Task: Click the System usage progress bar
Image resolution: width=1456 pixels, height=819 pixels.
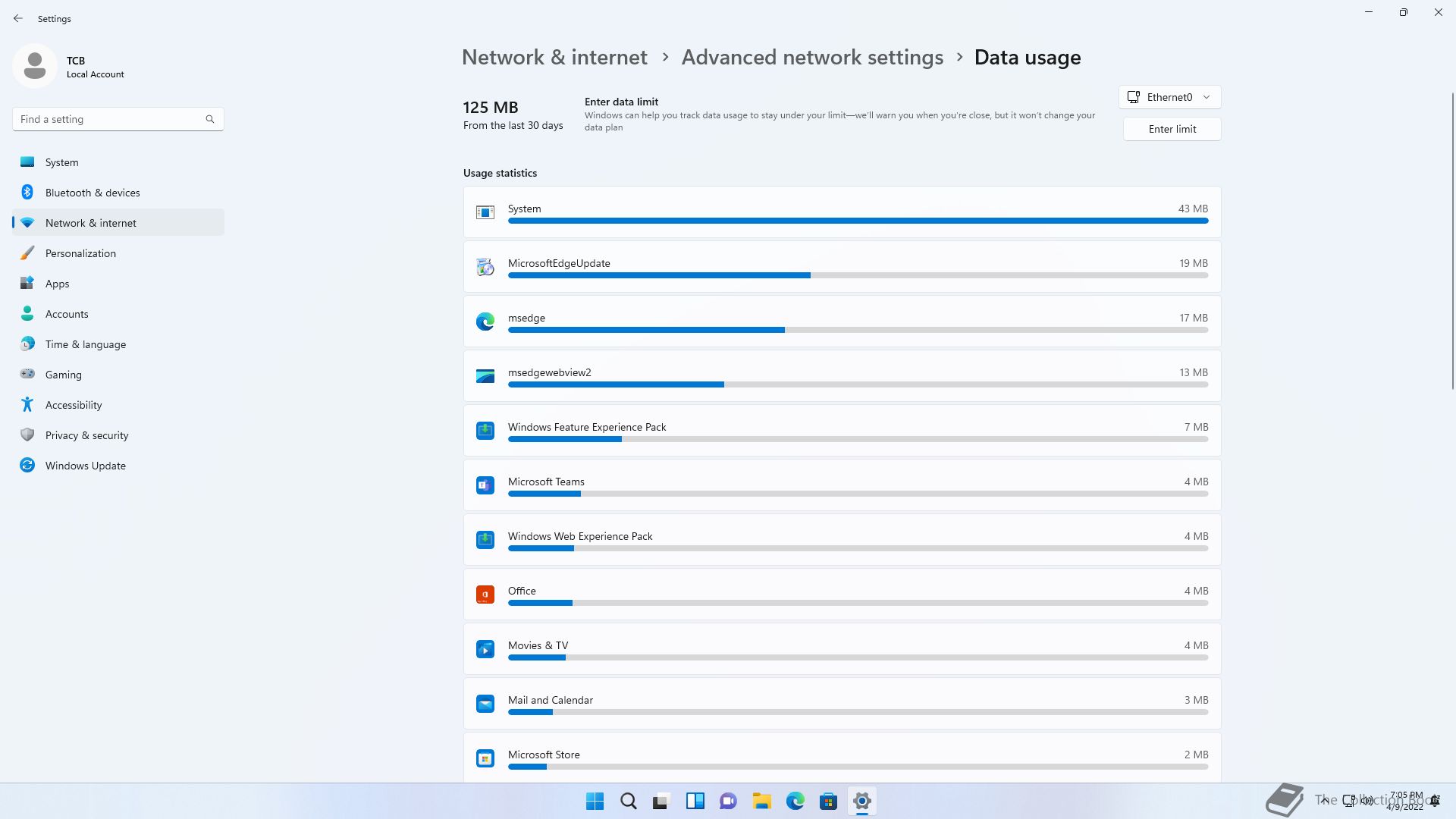Action: click(858, 221)
